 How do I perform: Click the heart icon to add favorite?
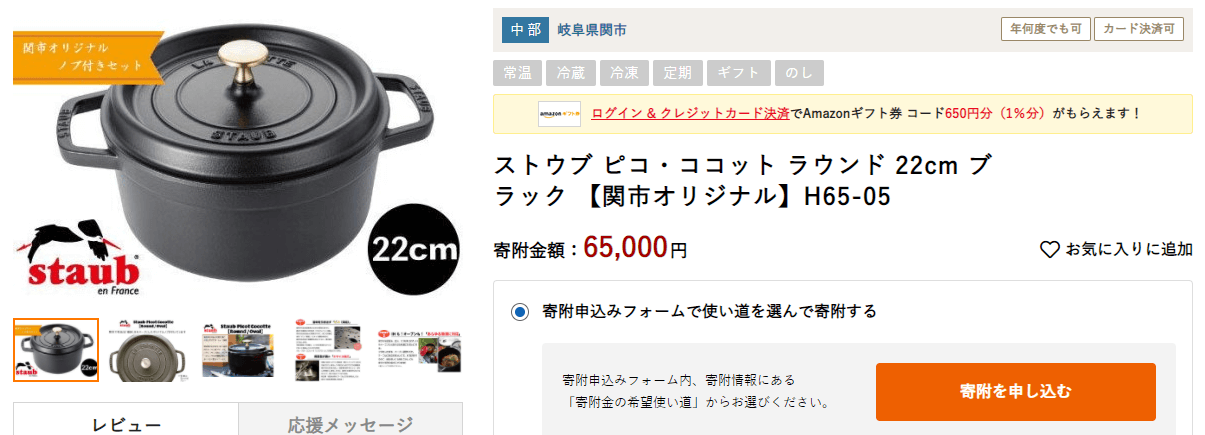click(1049, 250)
